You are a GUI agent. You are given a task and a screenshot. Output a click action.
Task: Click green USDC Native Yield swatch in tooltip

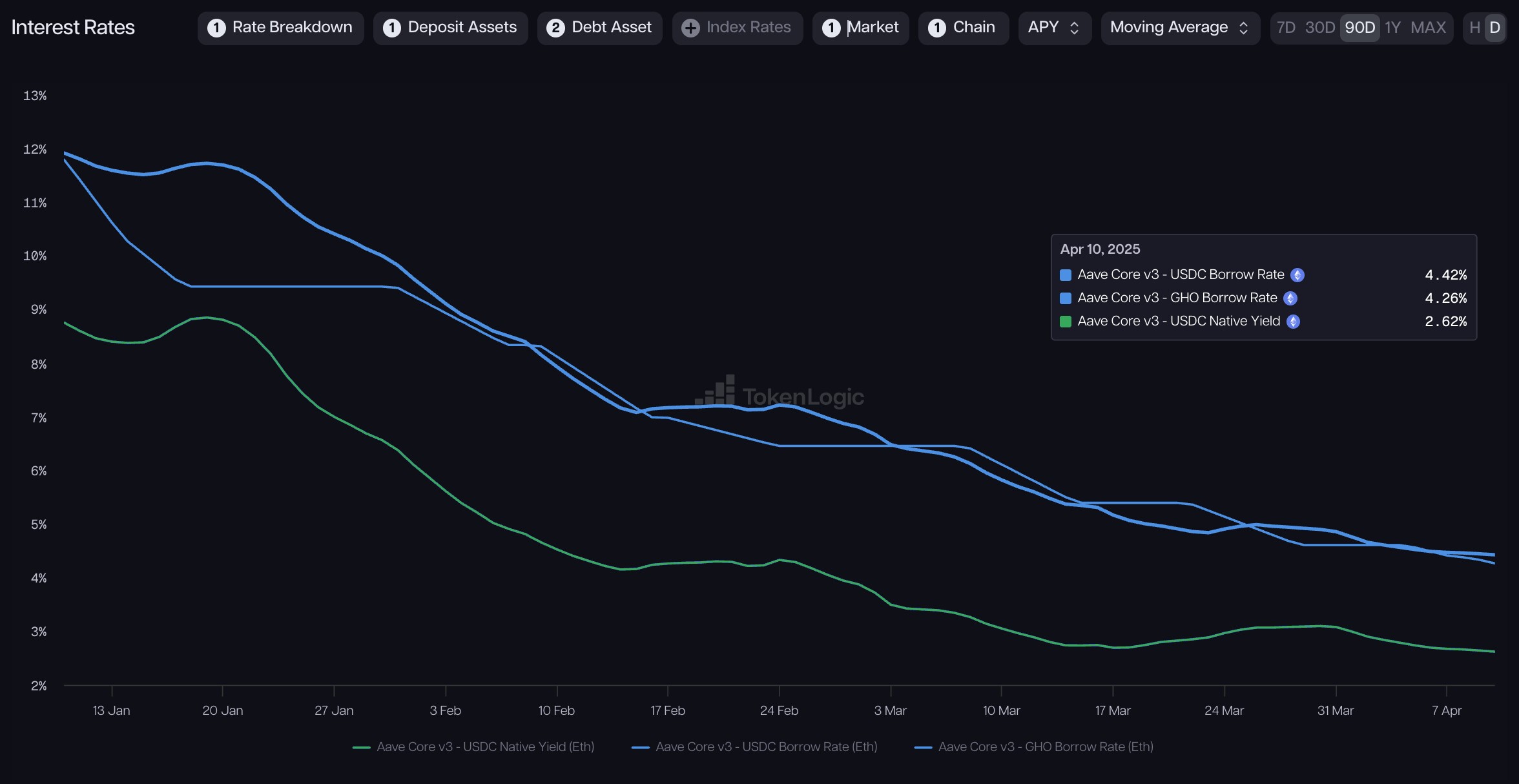point(1066,322)
